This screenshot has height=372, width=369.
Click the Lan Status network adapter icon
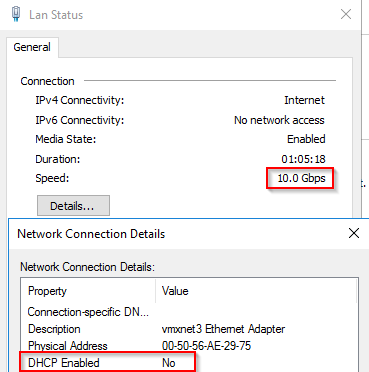[16, 14]
